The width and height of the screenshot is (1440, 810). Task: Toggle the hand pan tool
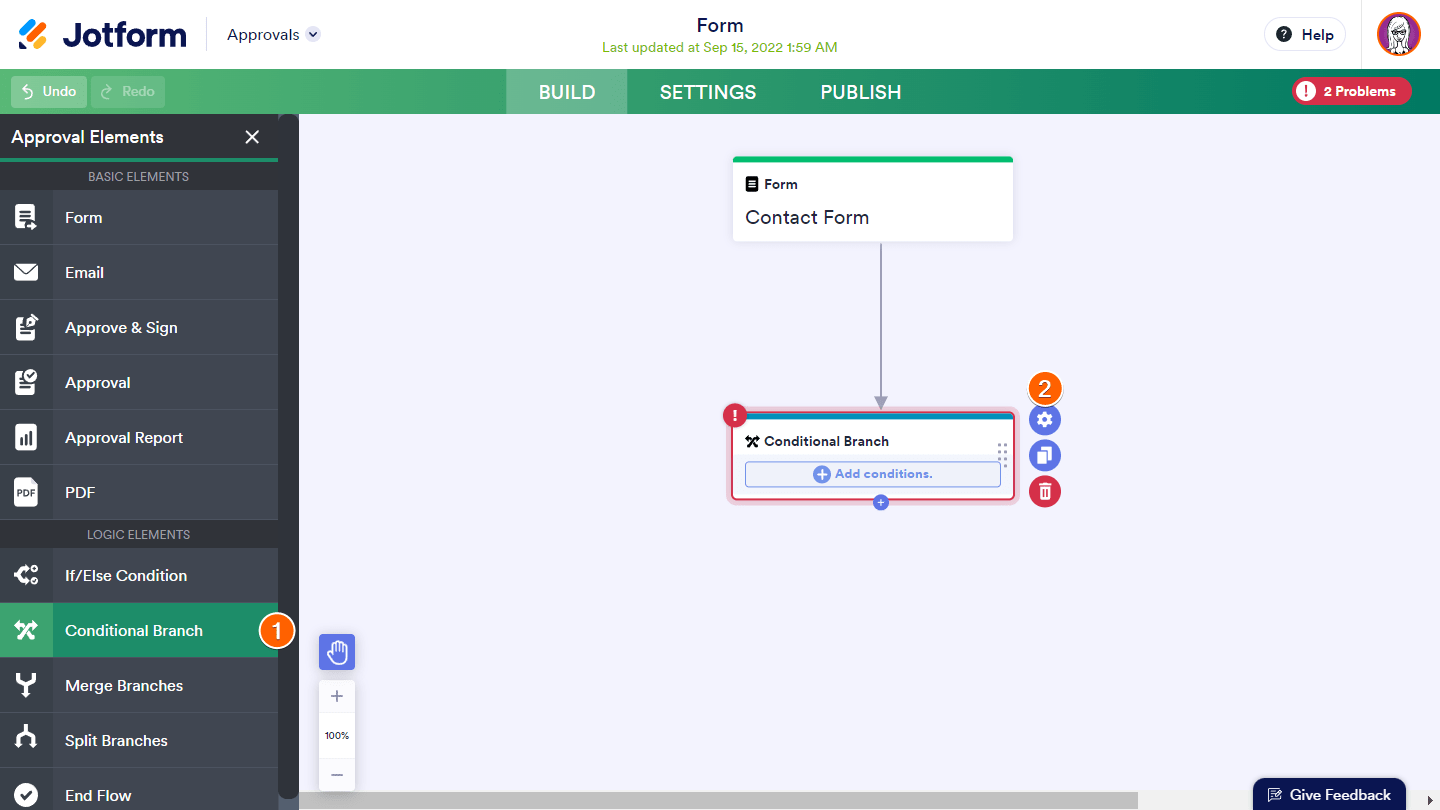[337, 652]
